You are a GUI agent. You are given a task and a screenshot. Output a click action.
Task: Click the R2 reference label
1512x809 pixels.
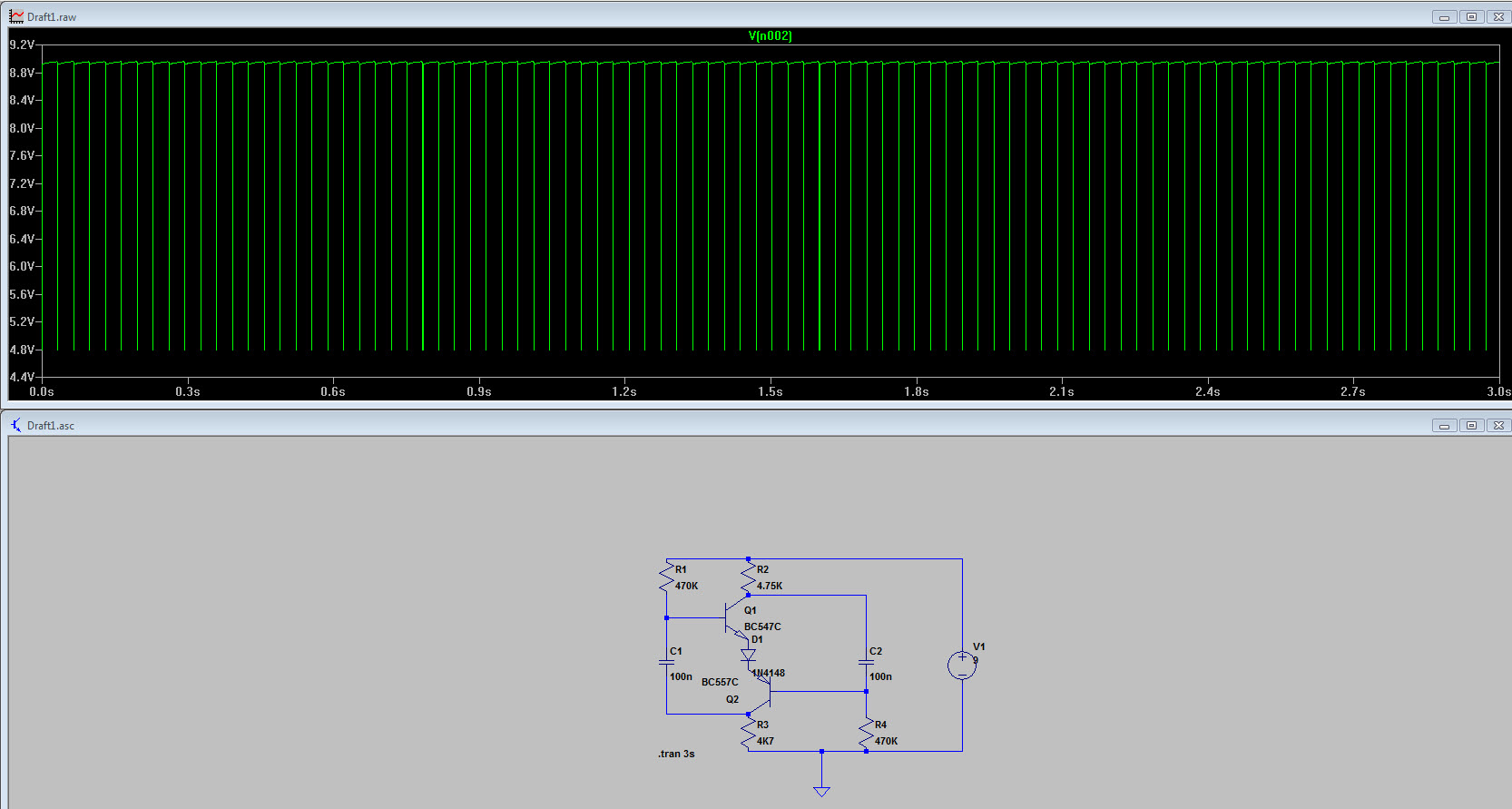tap(762, 569)
